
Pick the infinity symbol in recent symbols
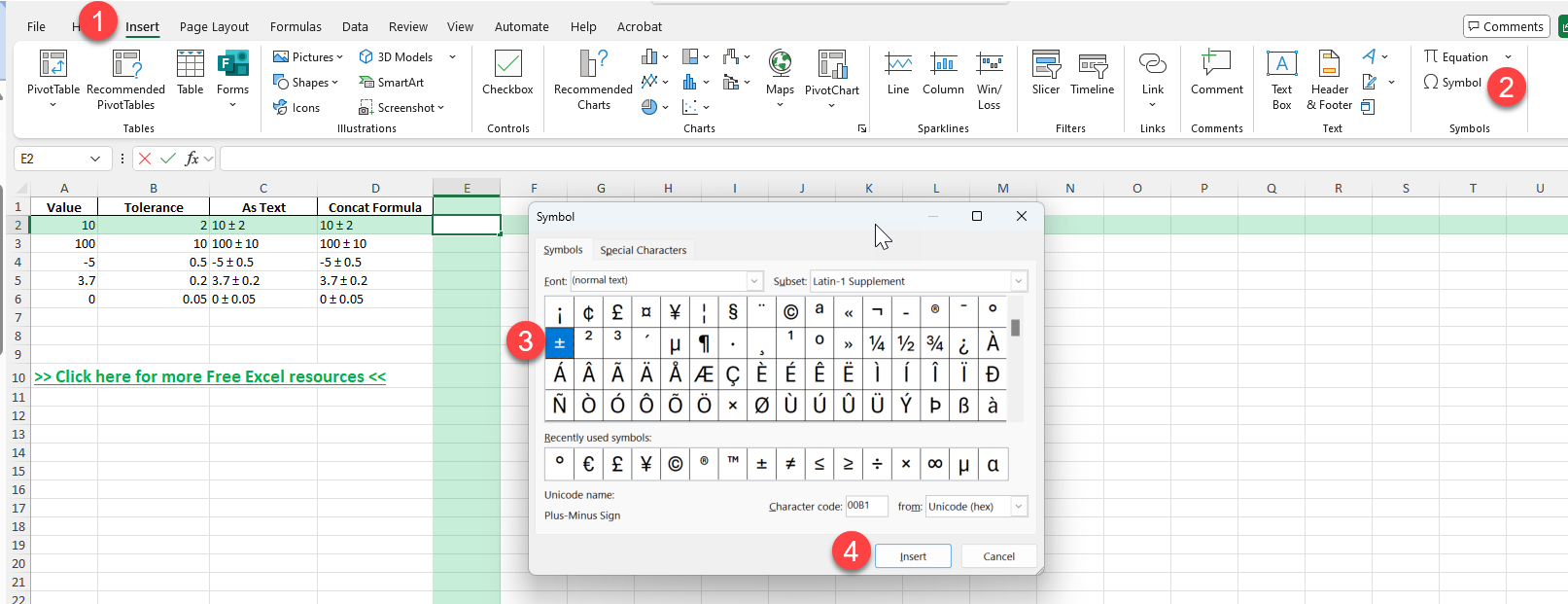point(935,464)
